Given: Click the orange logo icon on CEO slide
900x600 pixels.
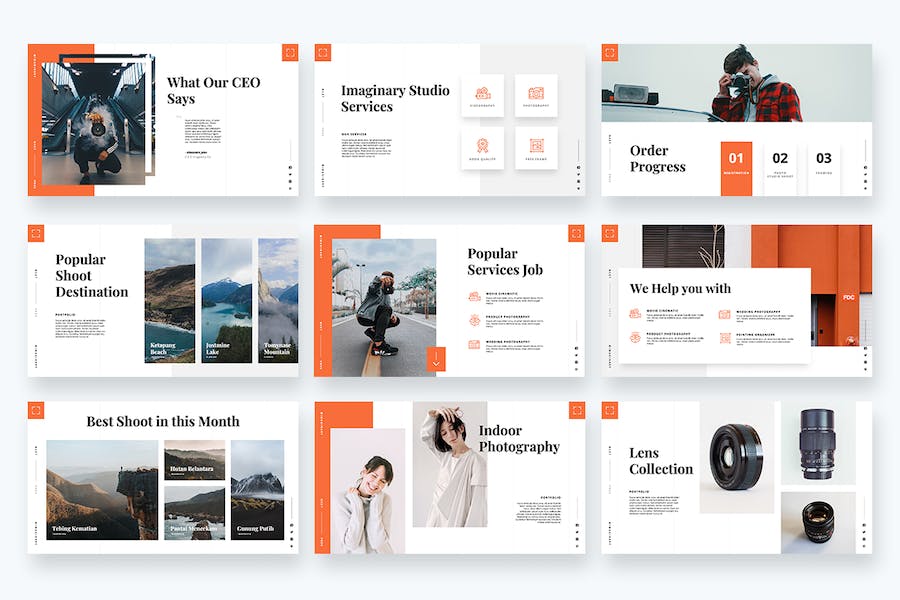Looking at the screenshot, I should pos(289,53).
